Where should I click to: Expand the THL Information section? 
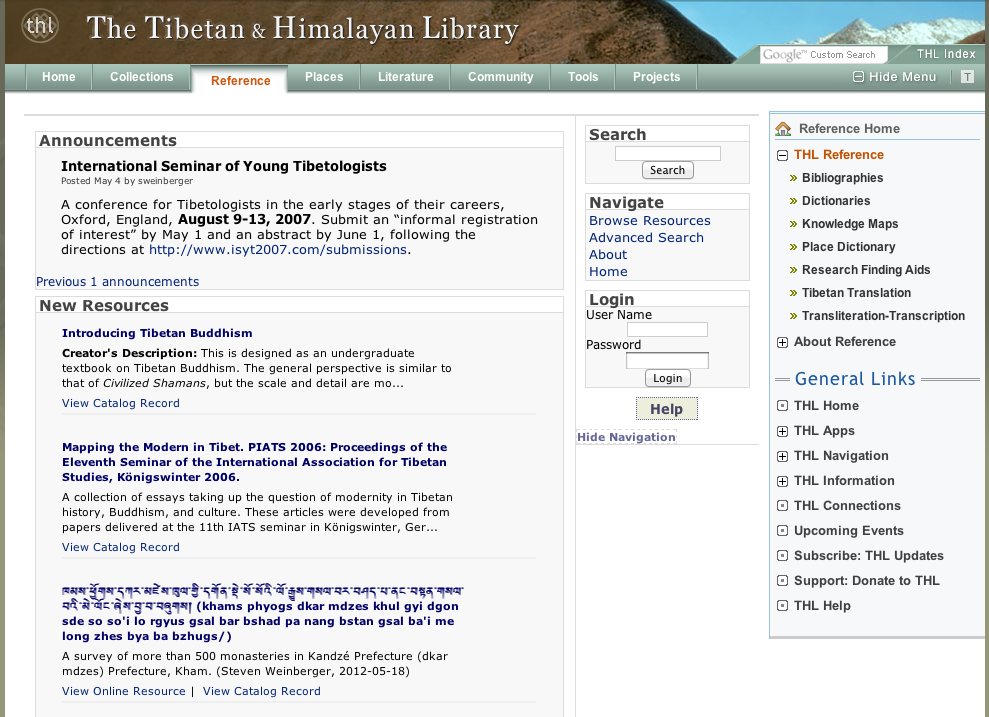[x=782, y=481]
